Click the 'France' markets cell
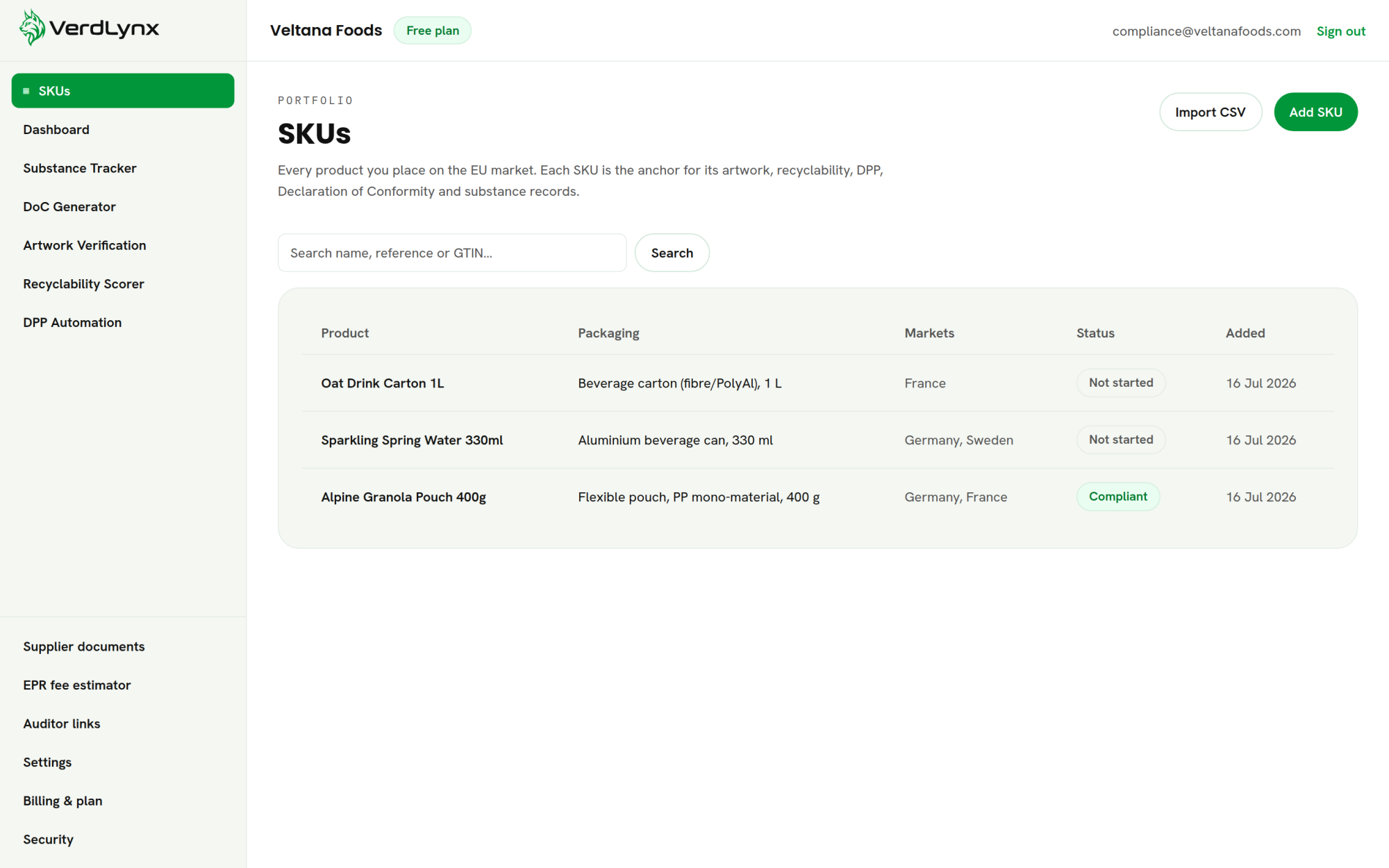Image resolution: width=1389 pixels, height=868 pixels. point(925,383)
